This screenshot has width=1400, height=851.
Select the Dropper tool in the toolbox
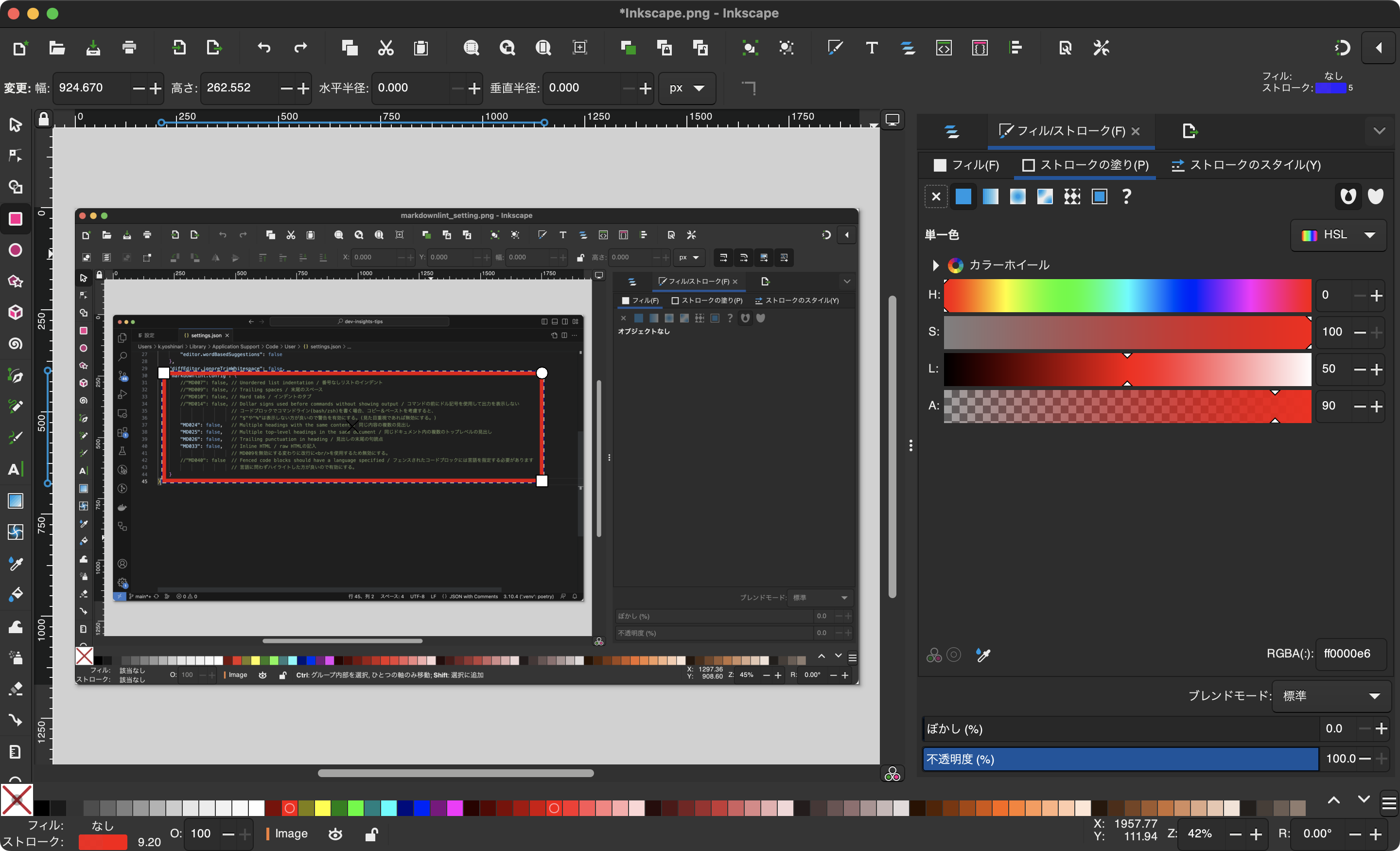(x=15, y=563)
